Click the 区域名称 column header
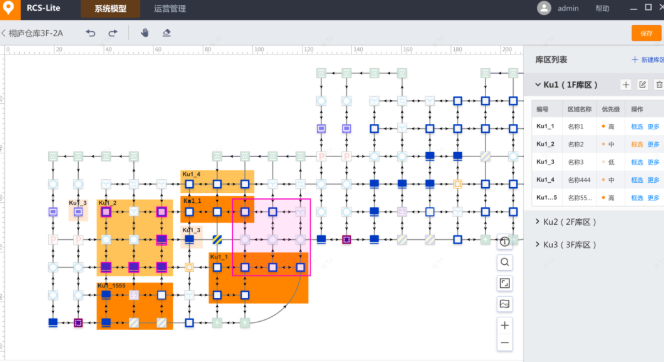The image size is (664, 362). click(579, 109)
